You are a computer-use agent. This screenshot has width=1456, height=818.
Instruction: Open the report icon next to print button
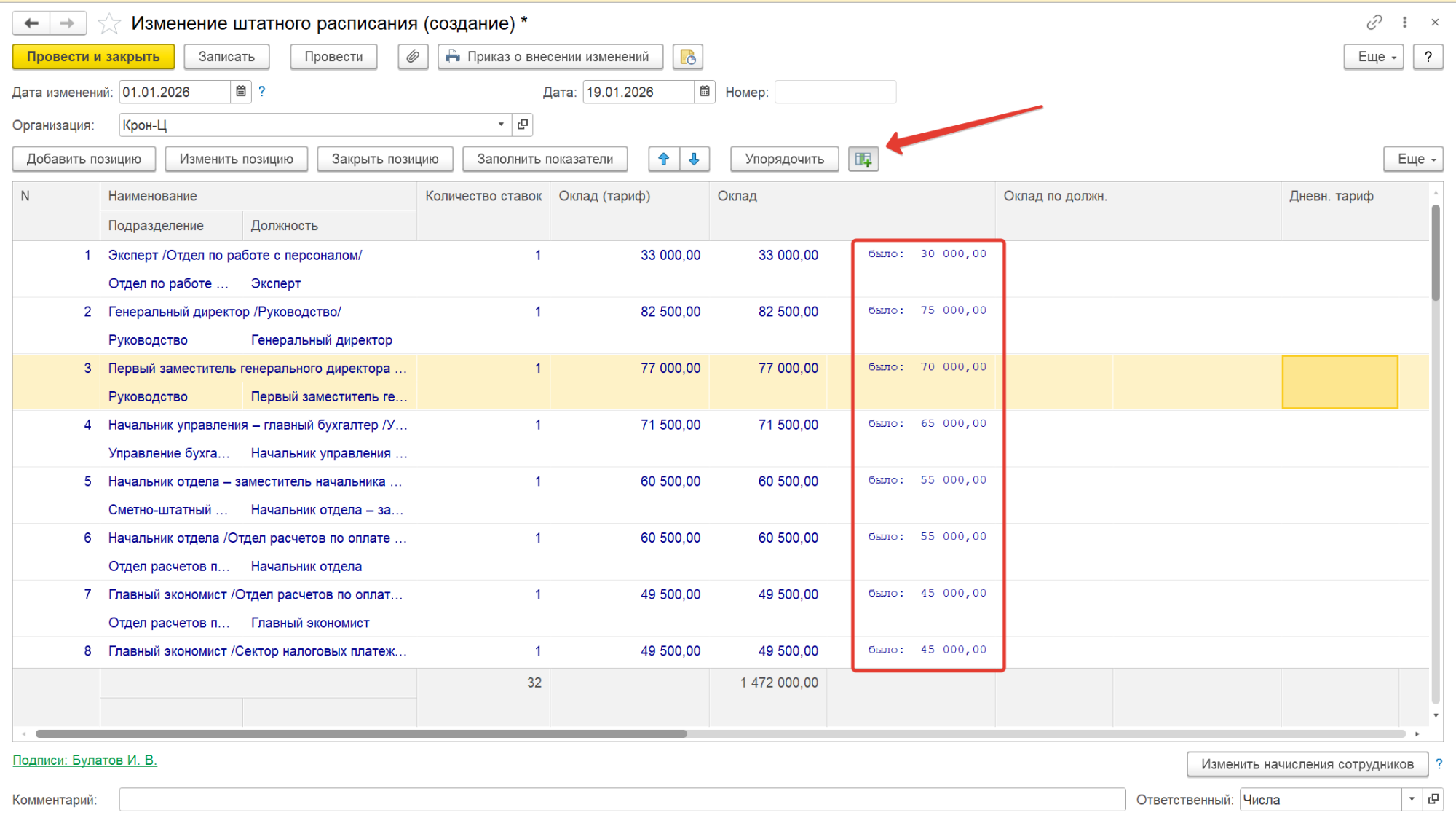pyautogui.click(x=687, y=57)
